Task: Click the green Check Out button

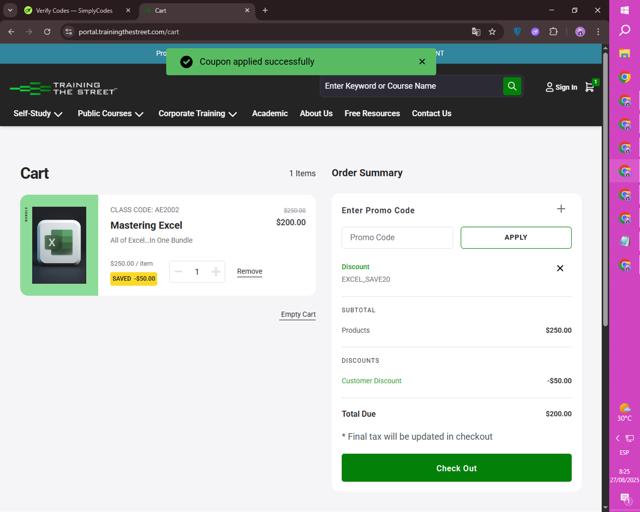Action: click(x=456, y=468)
